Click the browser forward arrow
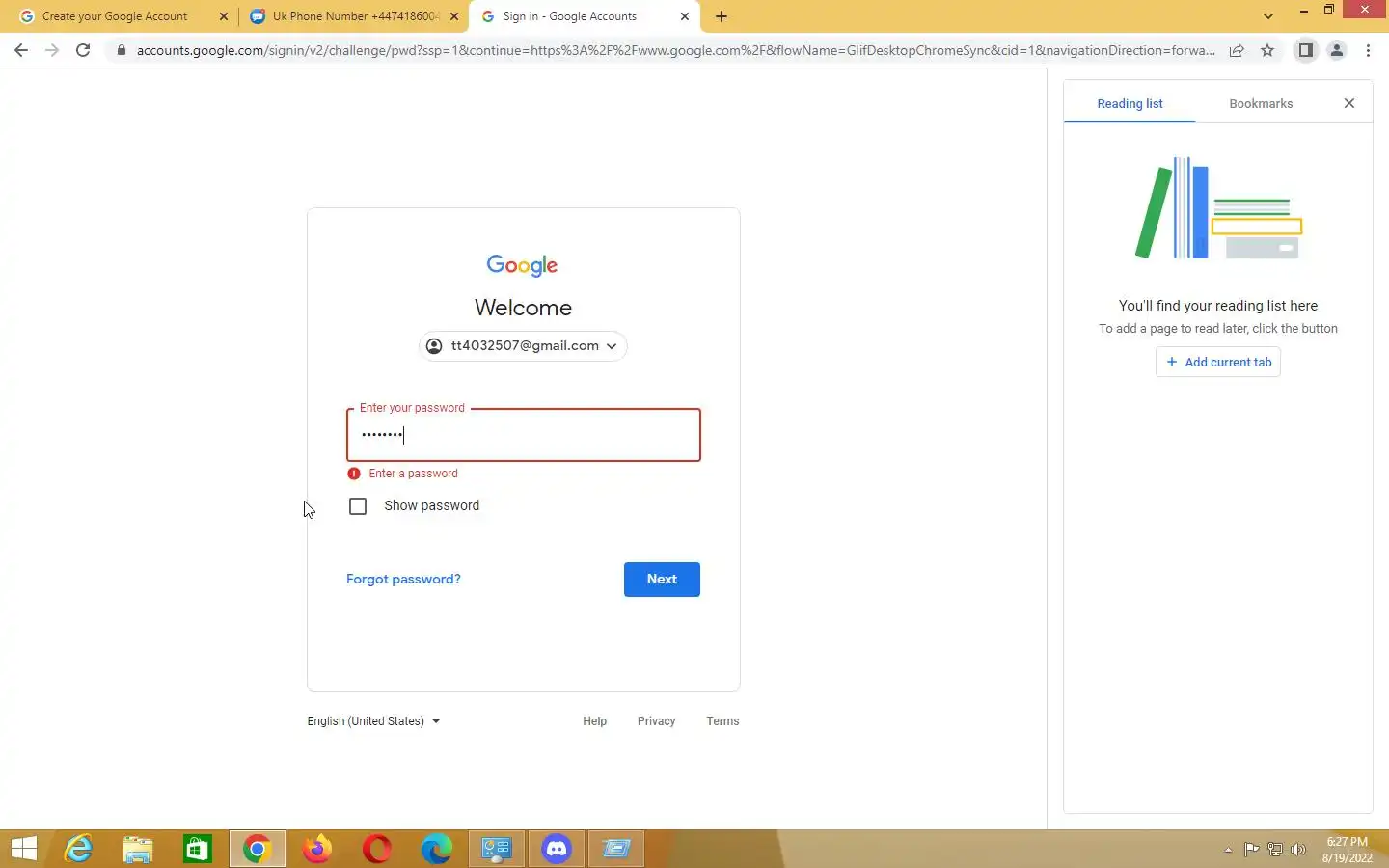1389x868 pixels. (52, 50)
